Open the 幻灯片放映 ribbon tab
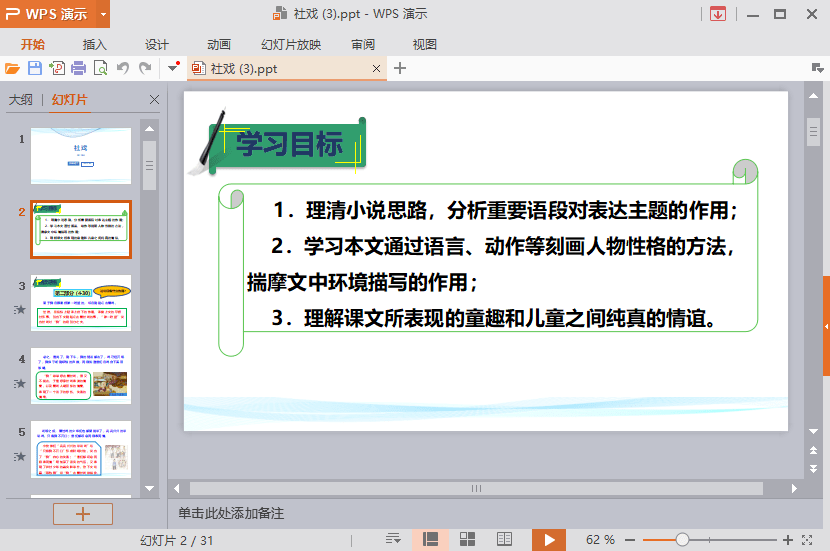This screenshot has height=551, width=830. [291, 44]
